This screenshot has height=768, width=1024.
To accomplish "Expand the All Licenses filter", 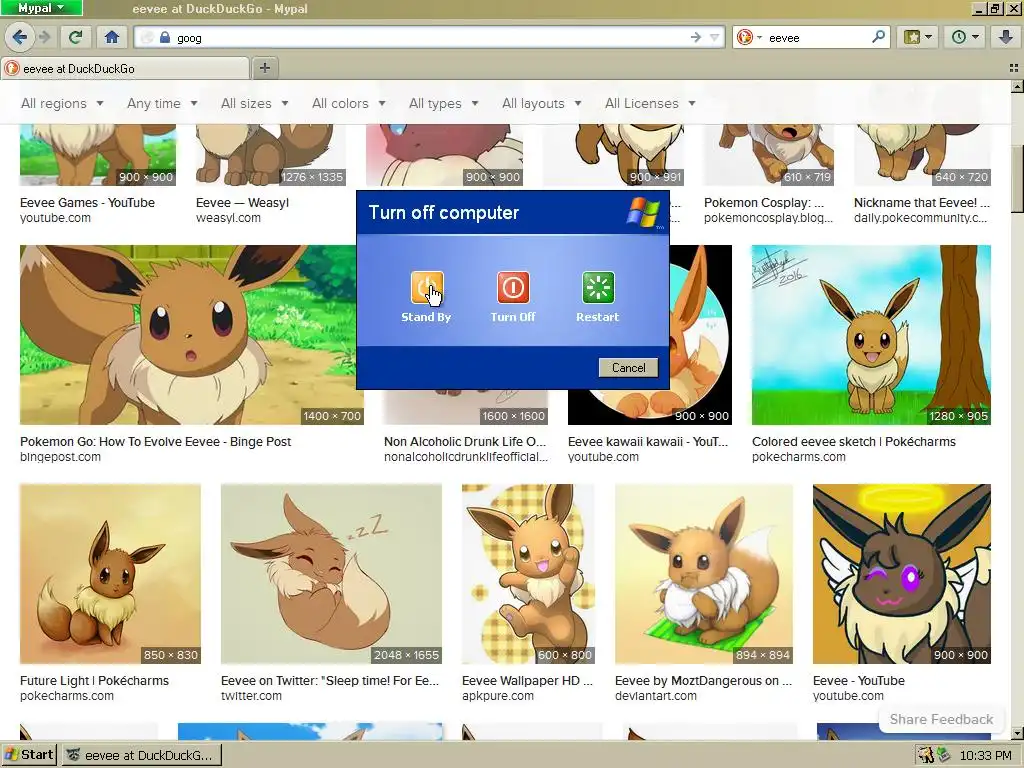I will (650, 103).
